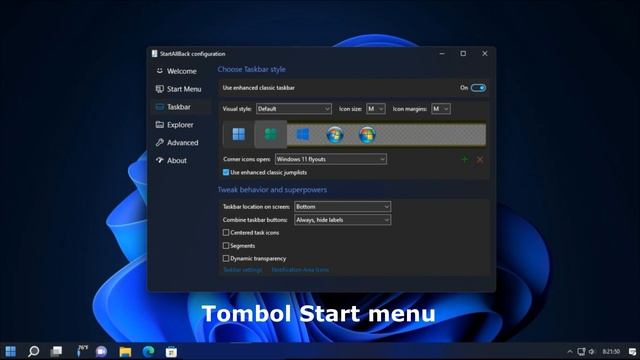Launch Microsoft Edge from taskbar

point(148,351)
